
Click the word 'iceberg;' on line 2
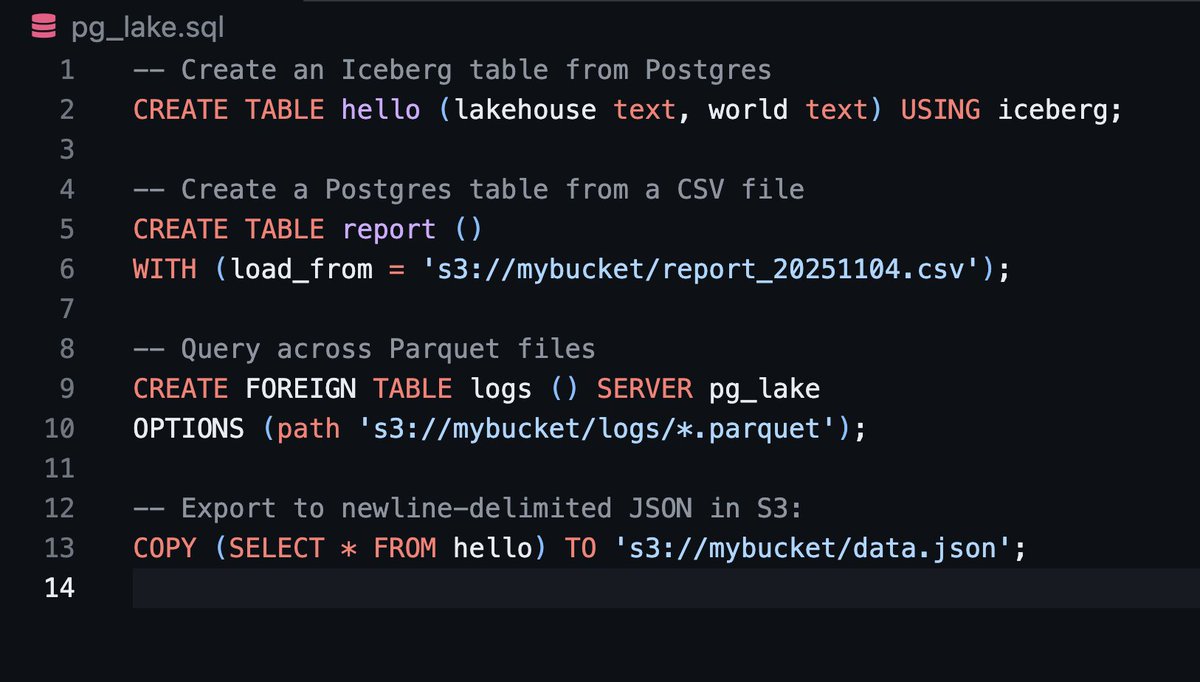[x=1061, y=111]
